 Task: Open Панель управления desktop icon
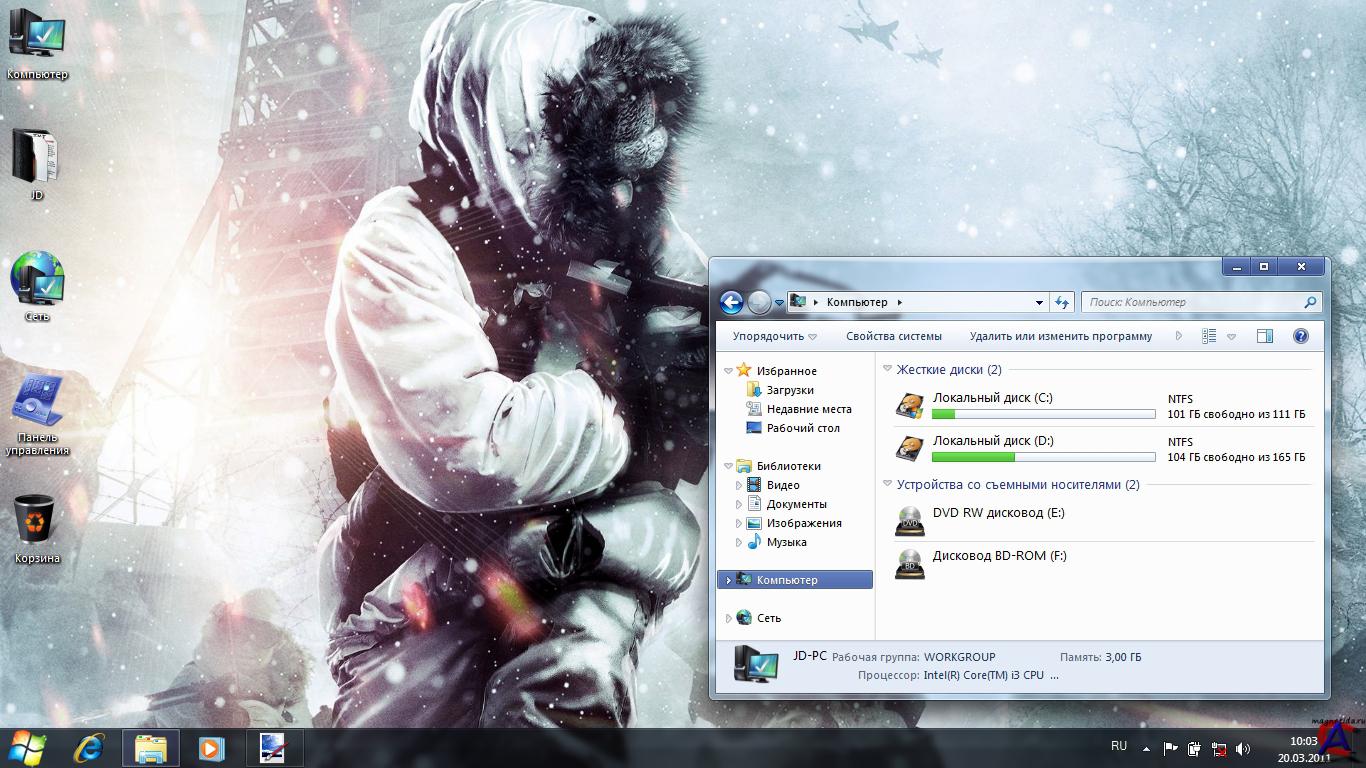coord(37,408)
